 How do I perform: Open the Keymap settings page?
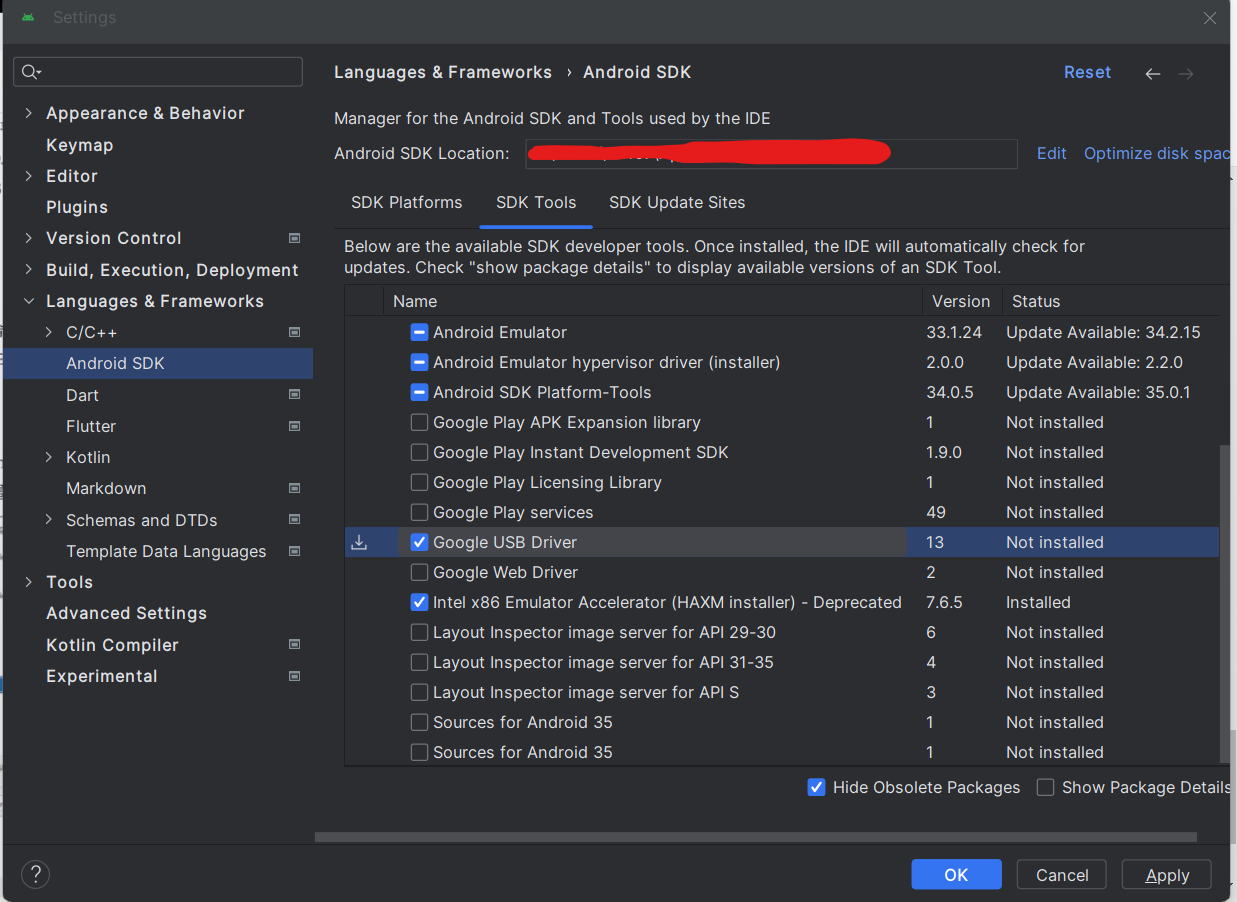80,145
